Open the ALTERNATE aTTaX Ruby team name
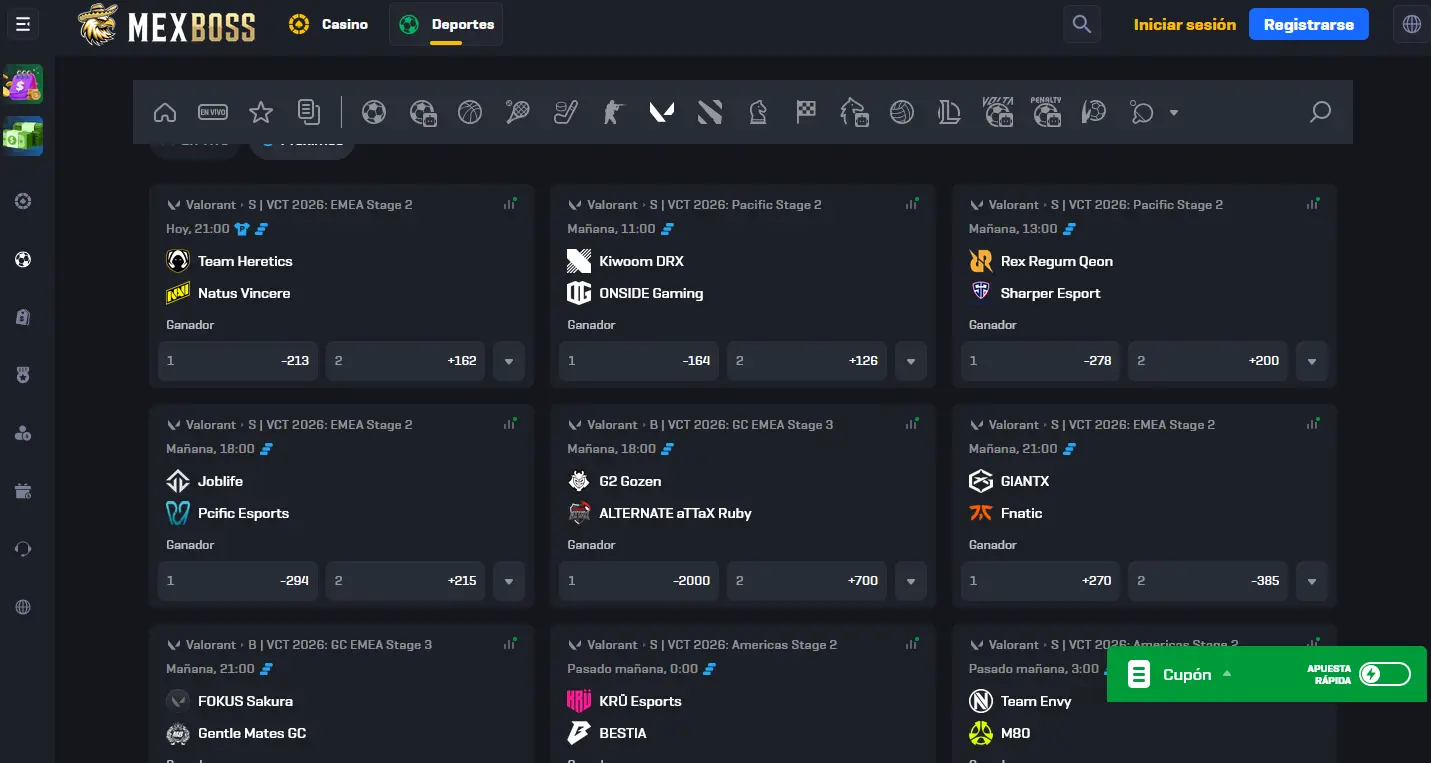Screen dimensions: 1431x763 coord(675,513)
